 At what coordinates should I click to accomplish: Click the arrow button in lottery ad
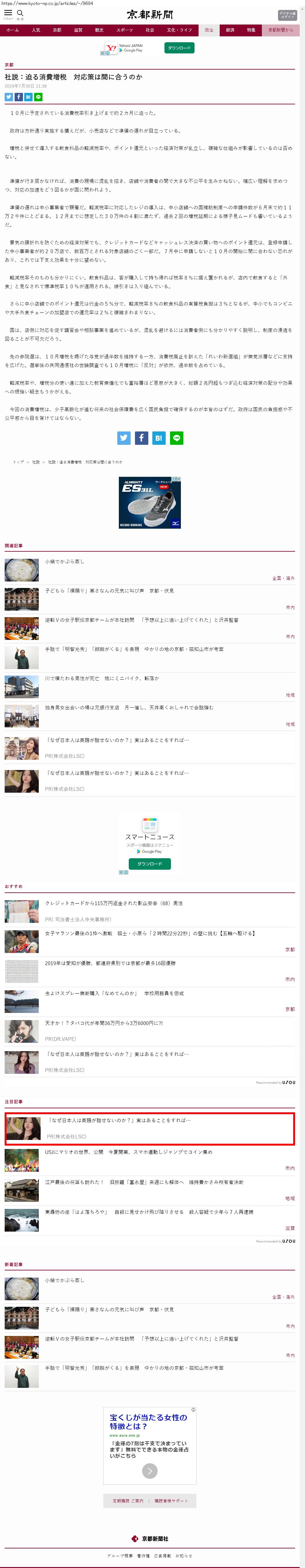point(150,1470)
